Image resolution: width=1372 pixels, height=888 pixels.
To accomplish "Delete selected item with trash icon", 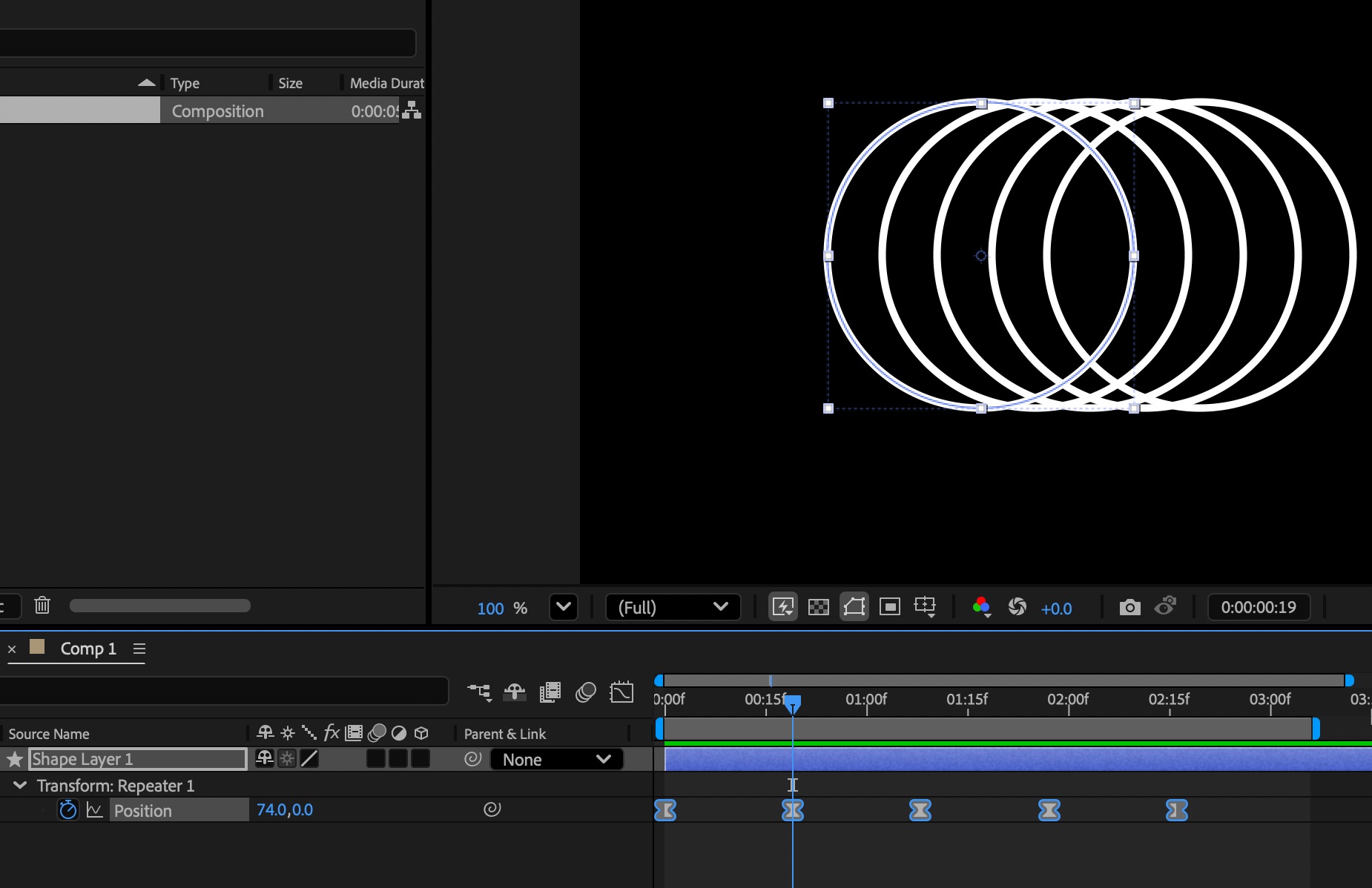I will 42,606.
